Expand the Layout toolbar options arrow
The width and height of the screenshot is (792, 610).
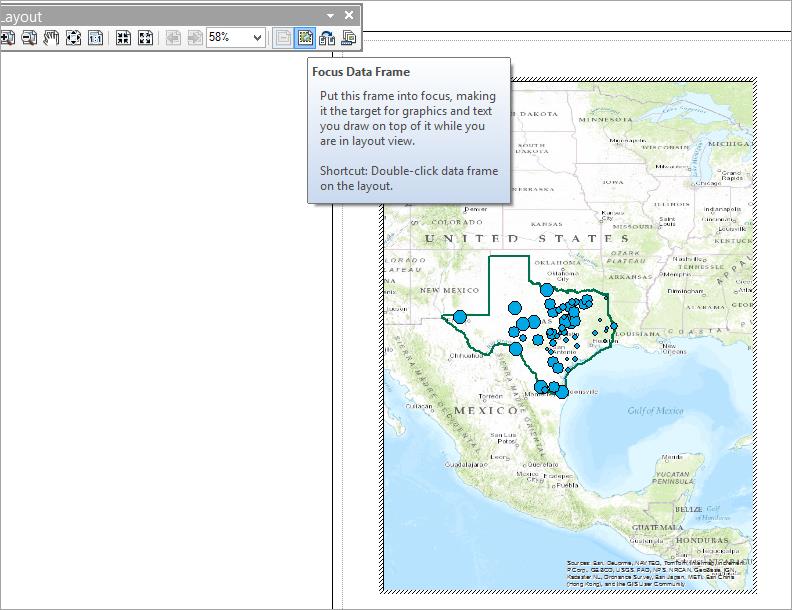click(x=331, y=15)
